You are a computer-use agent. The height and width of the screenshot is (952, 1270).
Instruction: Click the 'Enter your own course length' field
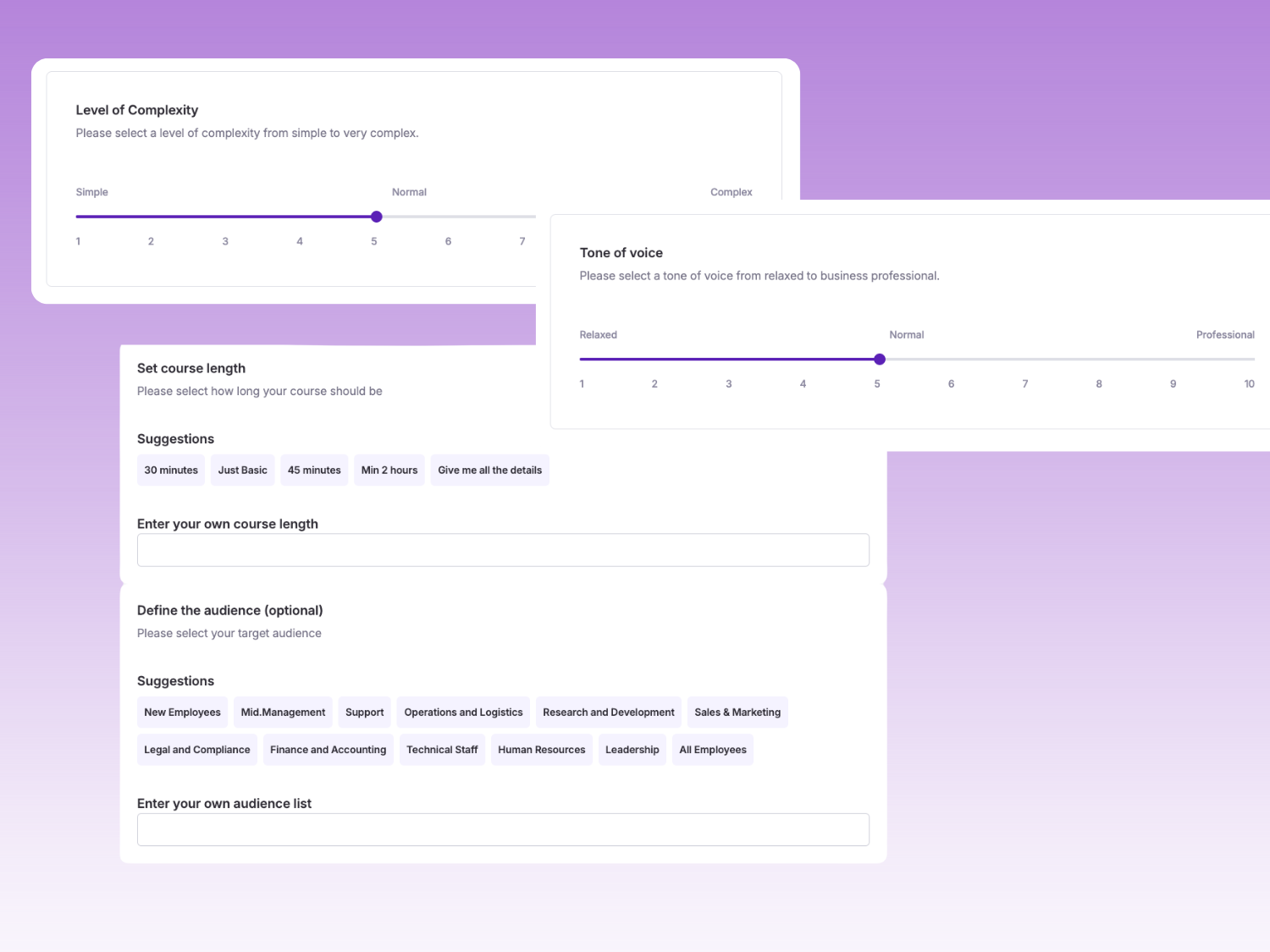pyautogui.click(x=503, y=550)
